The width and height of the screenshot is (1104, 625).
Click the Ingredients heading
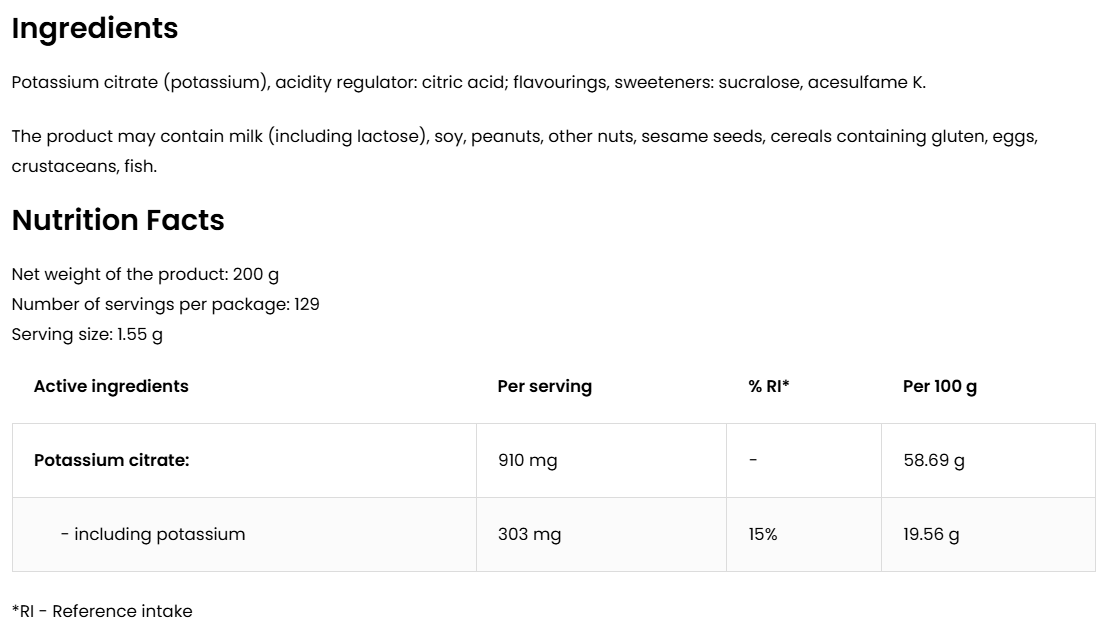[x=95, y=29]
